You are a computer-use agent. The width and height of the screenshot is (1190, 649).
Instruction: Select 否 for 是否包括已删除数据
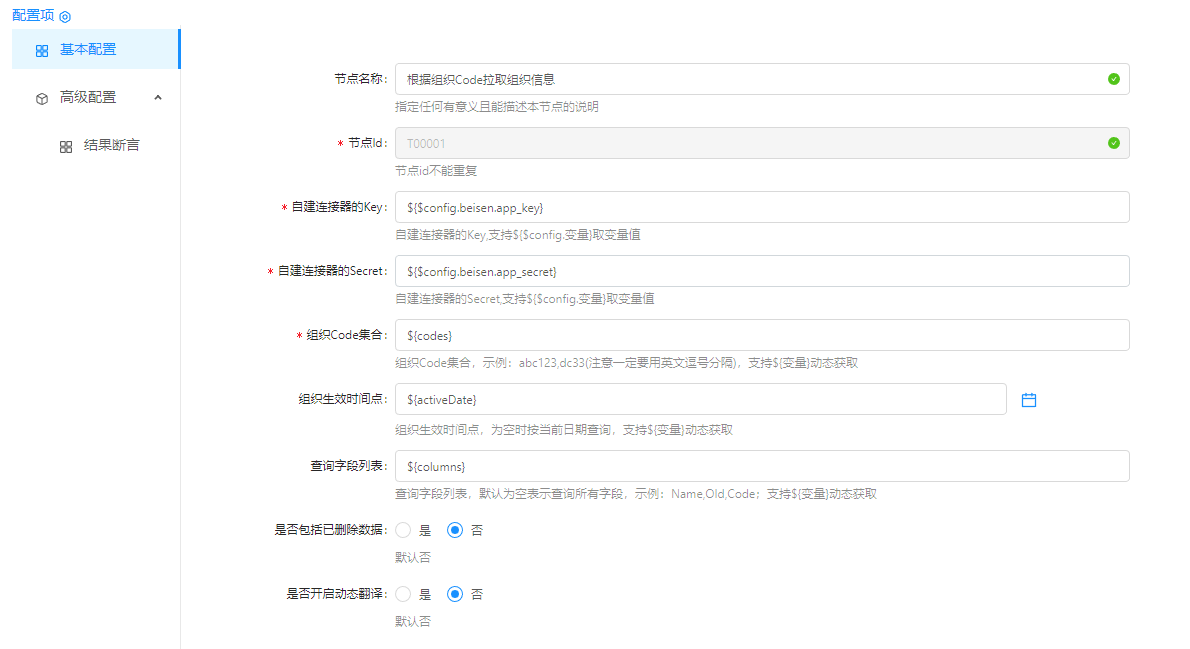455,530
